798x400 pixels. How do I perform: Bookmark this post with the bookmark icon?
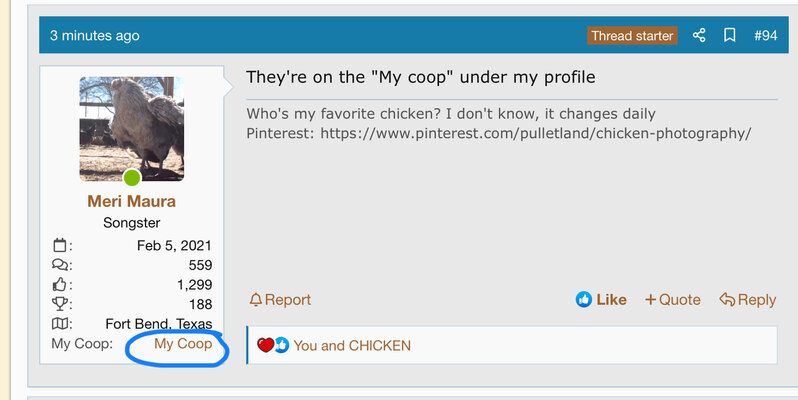pyautogui.click(x=729, y=35)
